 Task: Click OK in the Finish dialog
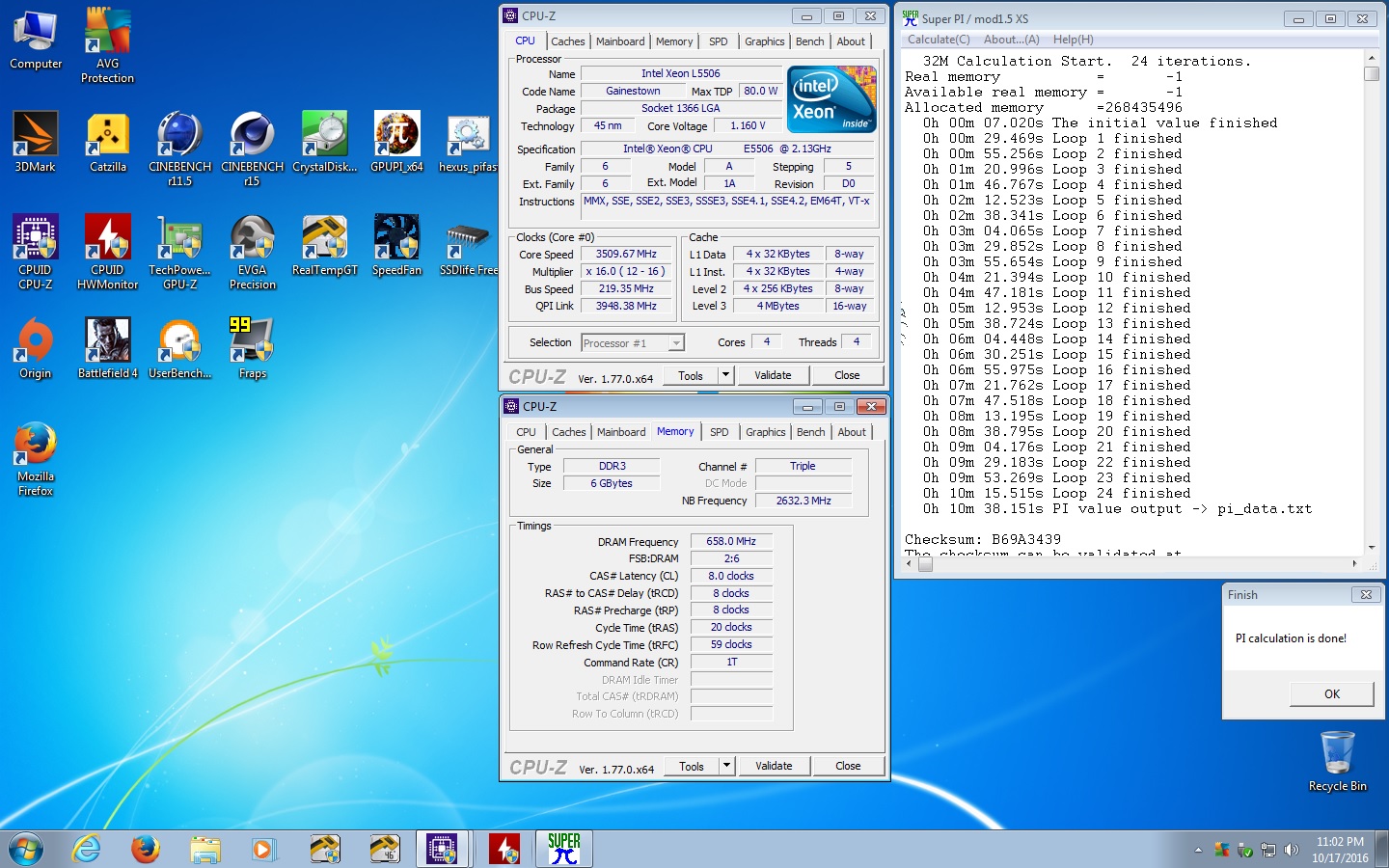(x=1332, y=693)
